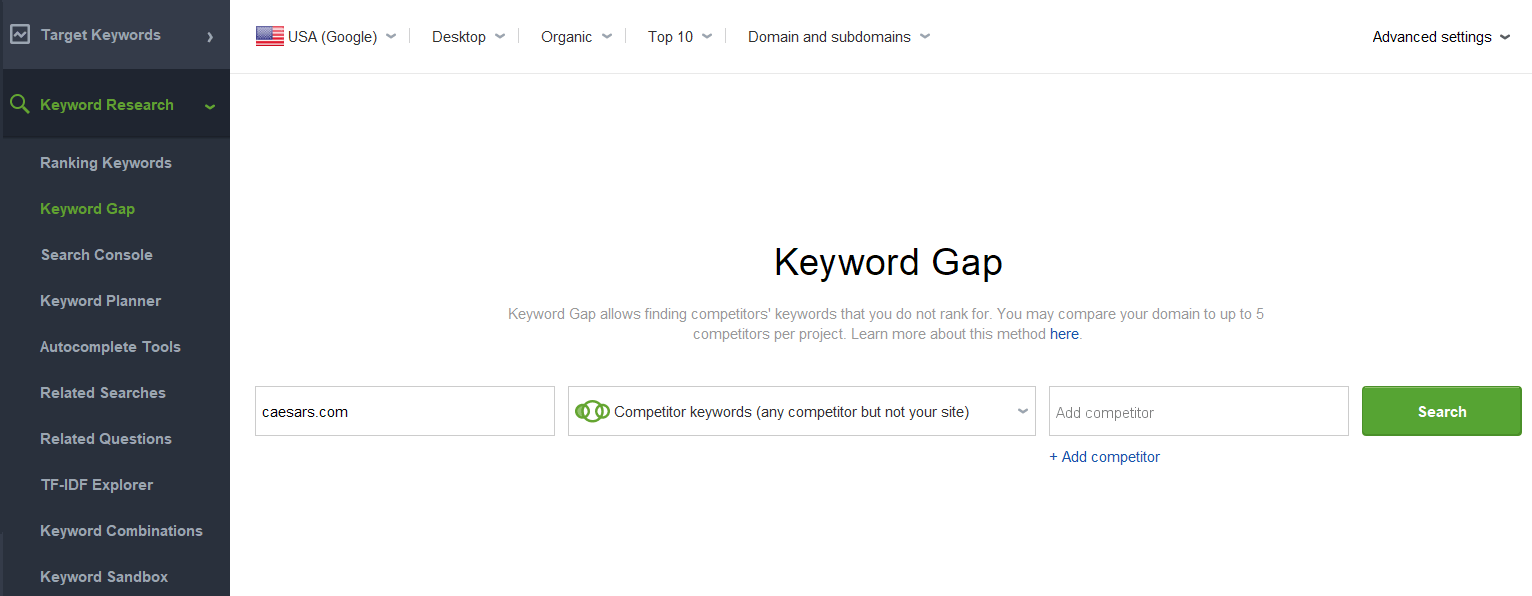Screen dimensions: 1532x596
Task: Expand Advanced settings
Action: pos(1440,37)
